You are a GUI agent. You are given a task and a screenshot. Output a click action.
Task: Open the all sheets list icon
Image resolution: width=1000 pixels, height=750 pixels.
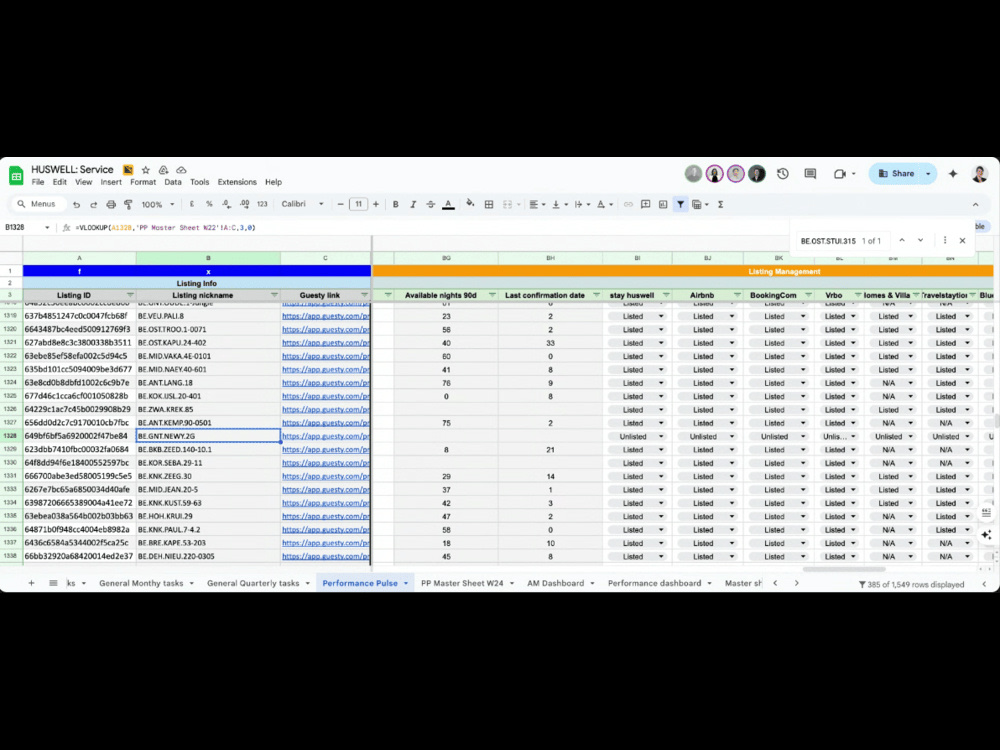tap(54, 584)
